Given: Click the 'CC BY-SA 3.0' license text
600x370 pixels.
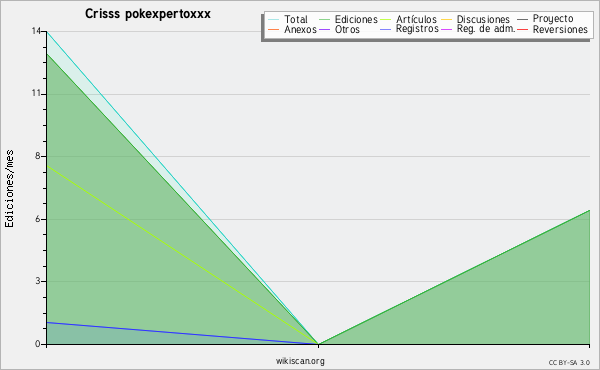Looking at the screenshot, I should tap(569, 363).
